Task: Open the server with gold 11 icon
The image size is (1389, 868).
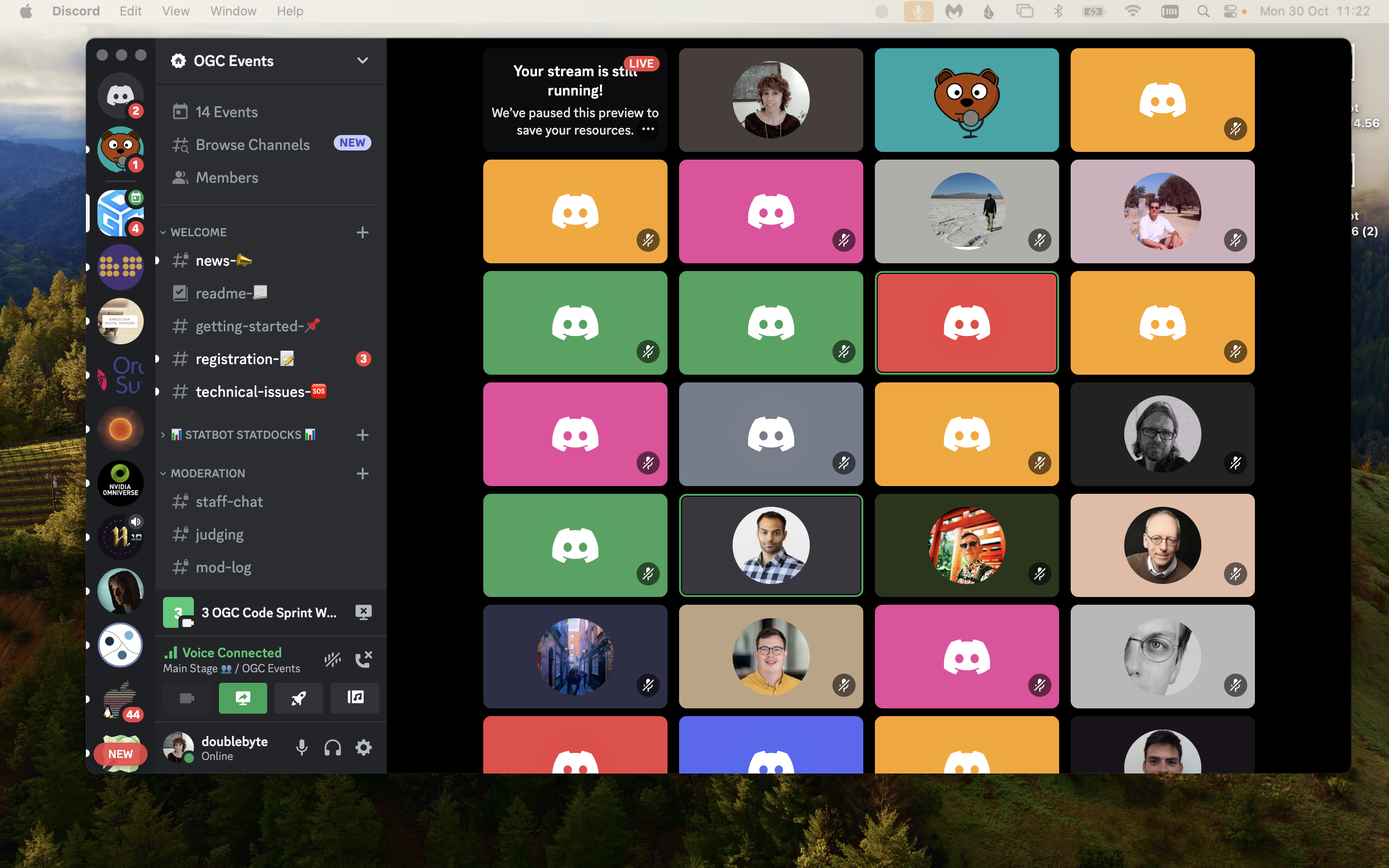Action: [120, 537]
